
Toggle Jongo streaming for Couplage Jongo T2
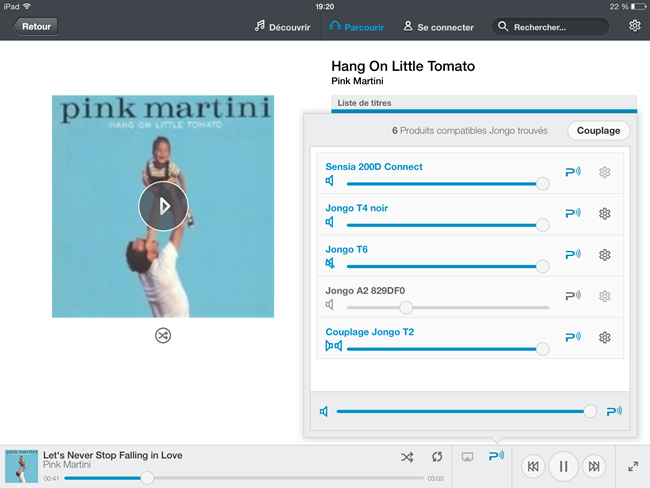point(573,337)
